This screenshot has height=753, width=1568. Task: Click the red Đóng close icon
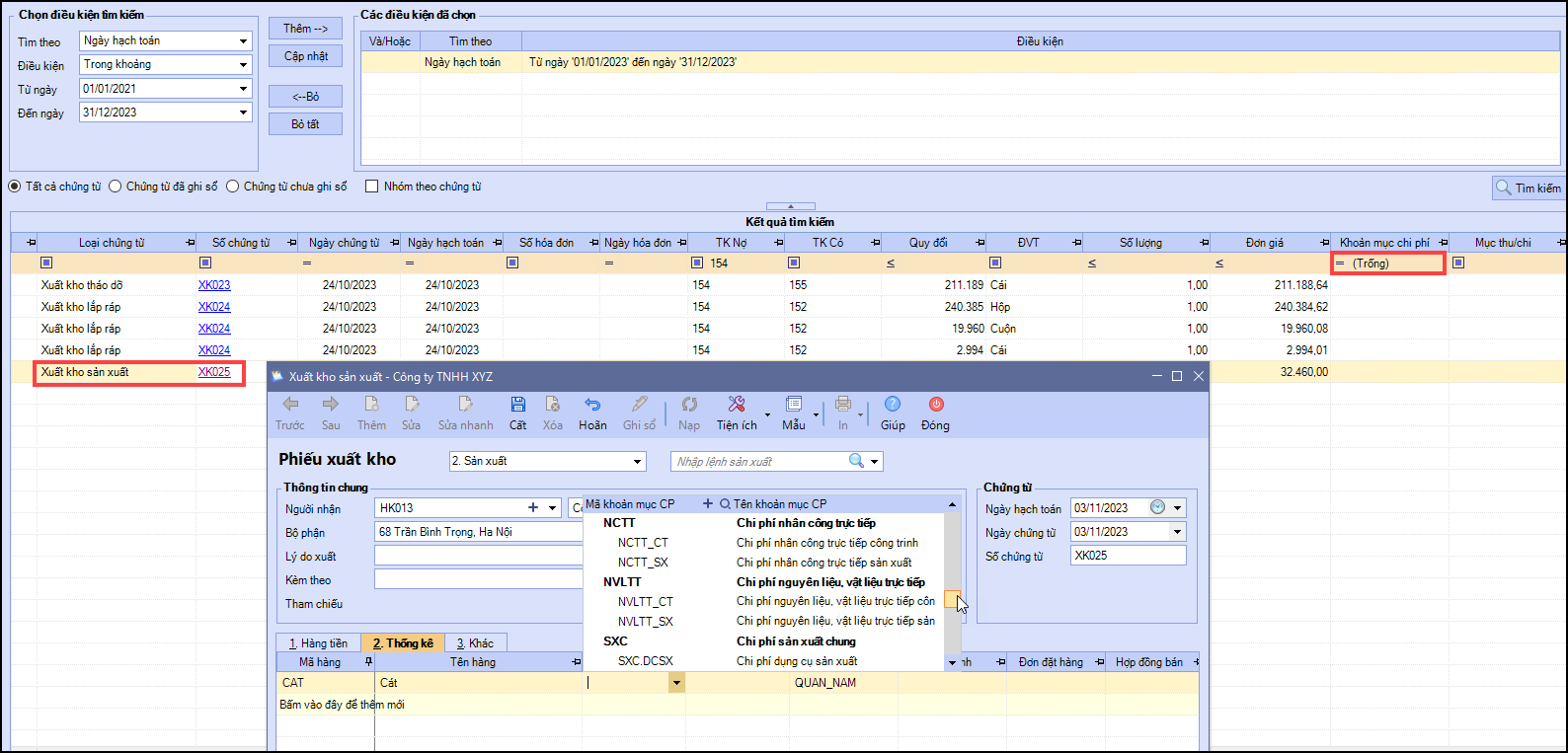point(935,405)
